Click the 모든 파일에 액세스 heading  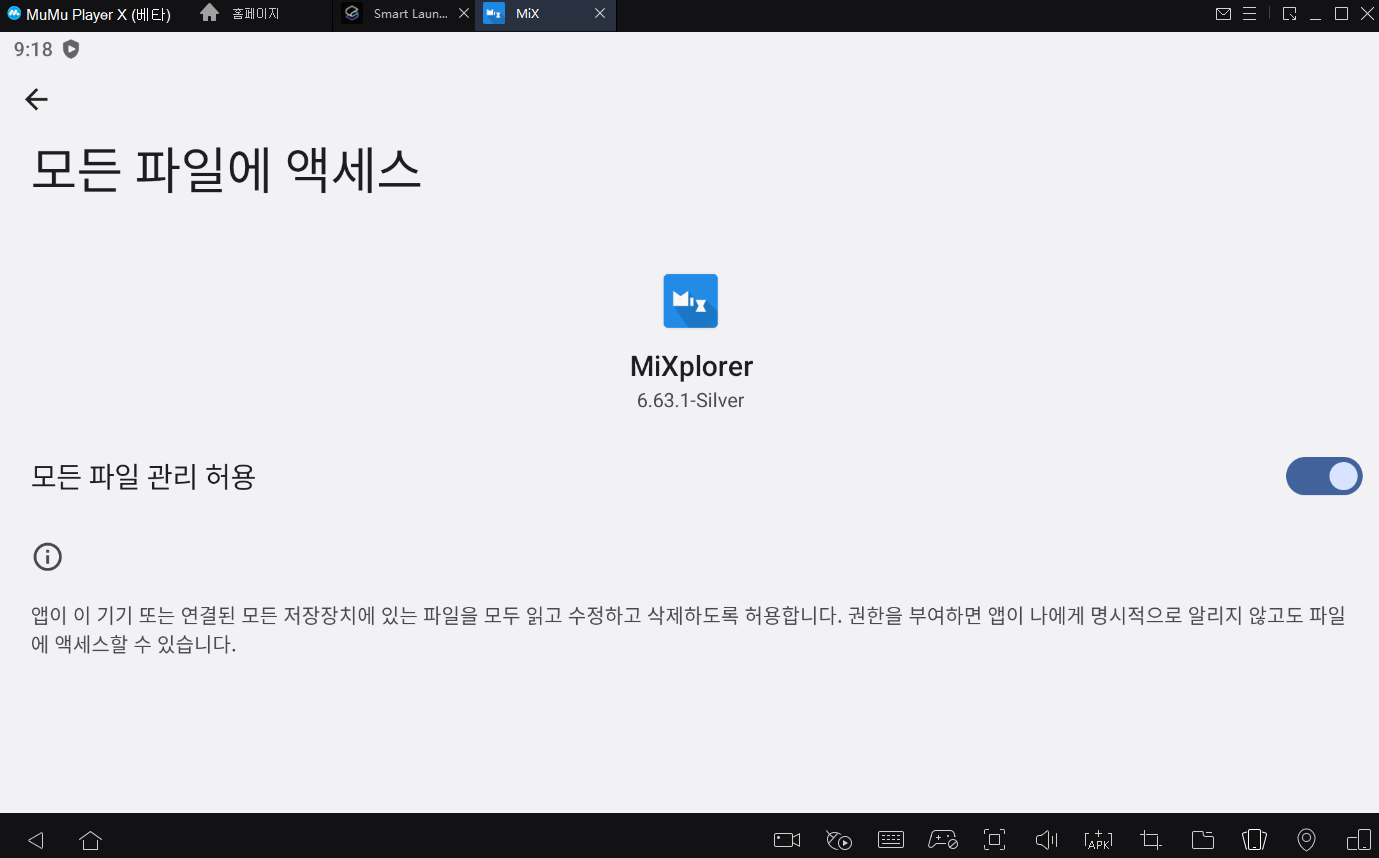(x=226, y=171)
